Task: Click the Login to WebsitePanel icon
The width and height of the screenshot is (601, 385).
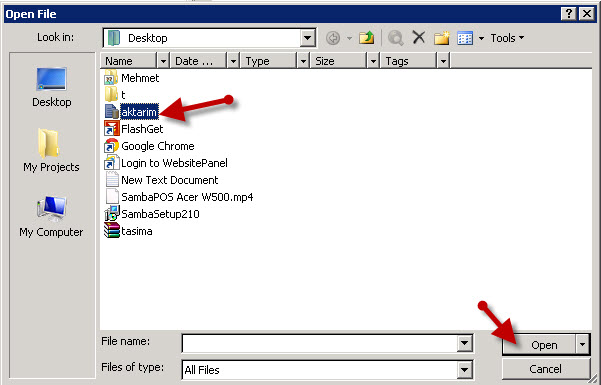Action: (x=112, y=163)
